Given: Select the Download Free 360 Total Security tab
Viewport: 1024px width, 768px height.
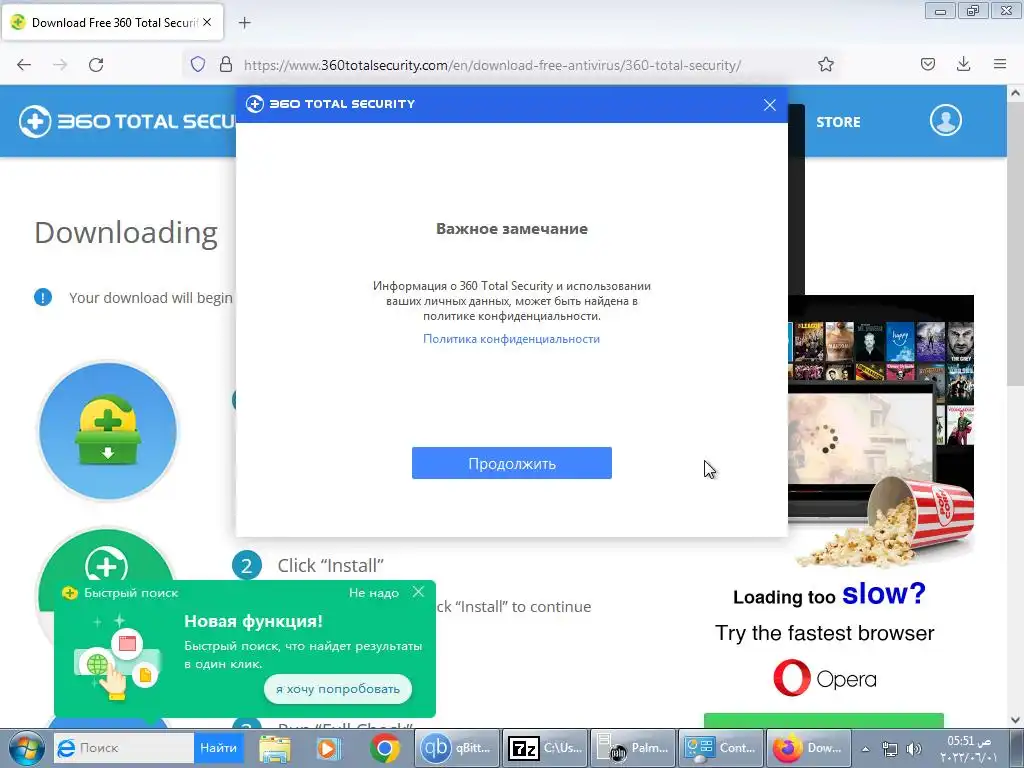Looking at the screenshot, I should [x=113, y=22].
